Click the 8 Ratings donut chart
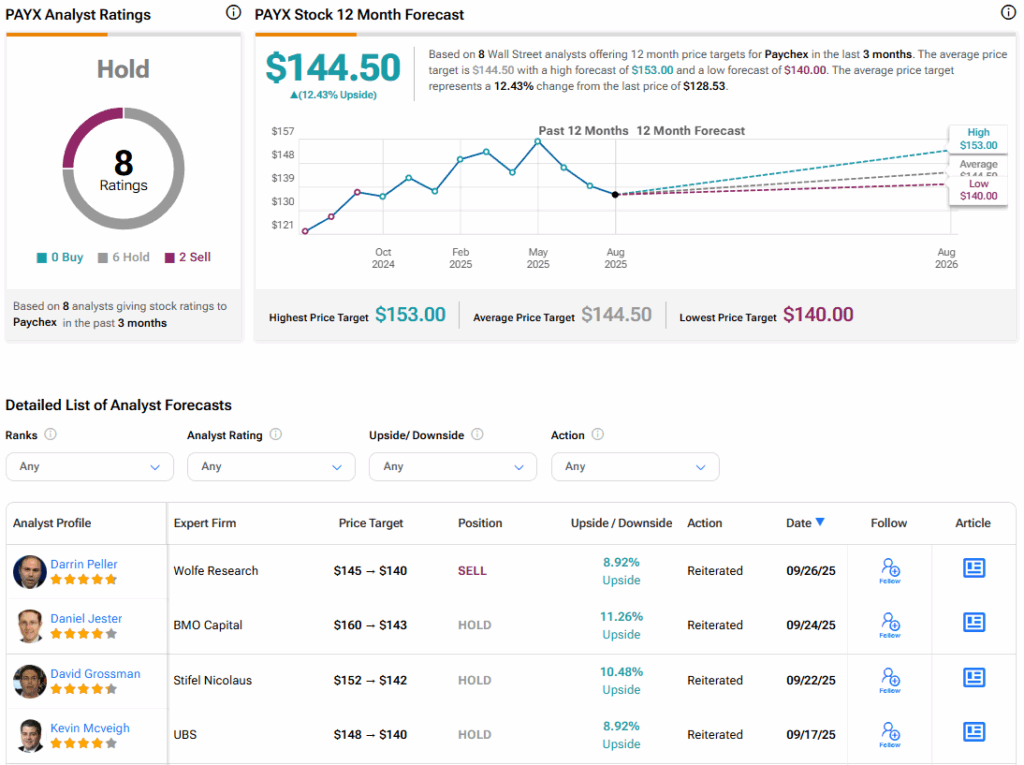 click(x=123, y=169)
